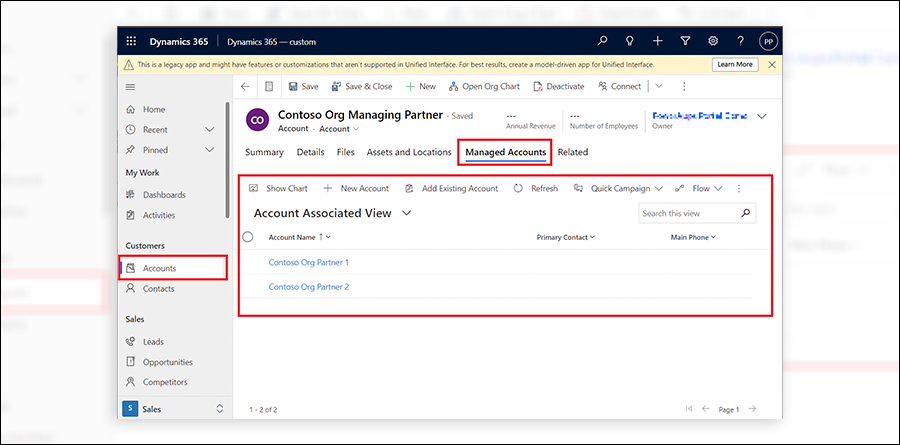Screen dimensions: 900x445
Task: Open the advanced find filter icon
Action: click(685, 41)
